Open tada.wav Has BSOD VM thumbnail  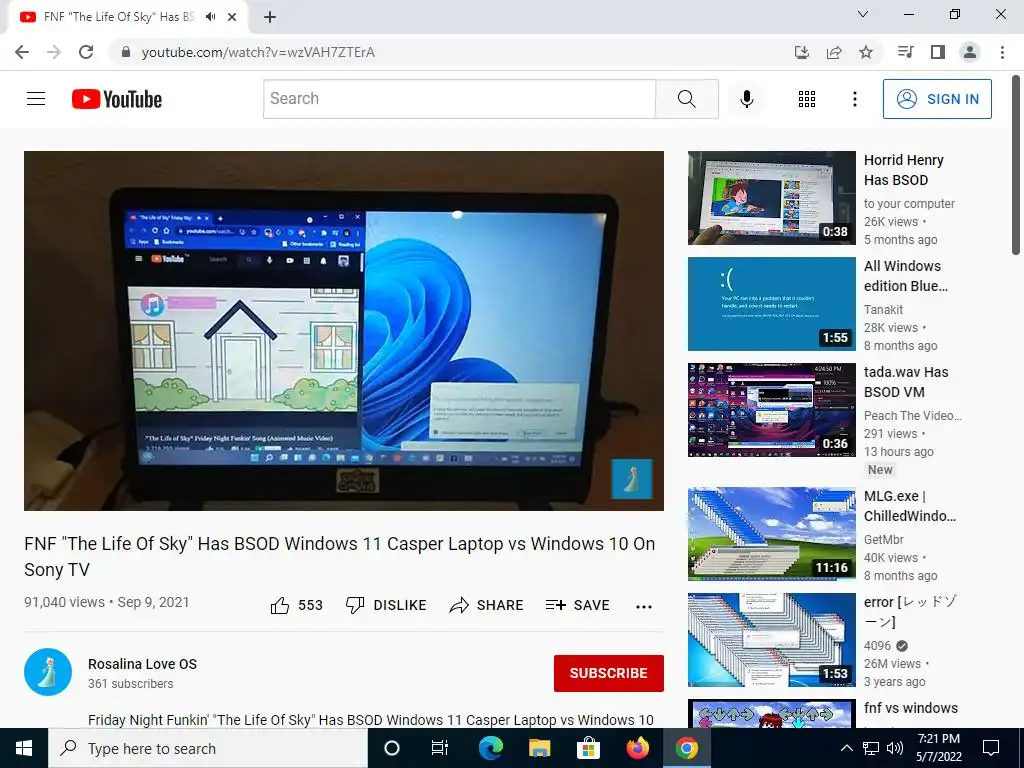[771, 409]
